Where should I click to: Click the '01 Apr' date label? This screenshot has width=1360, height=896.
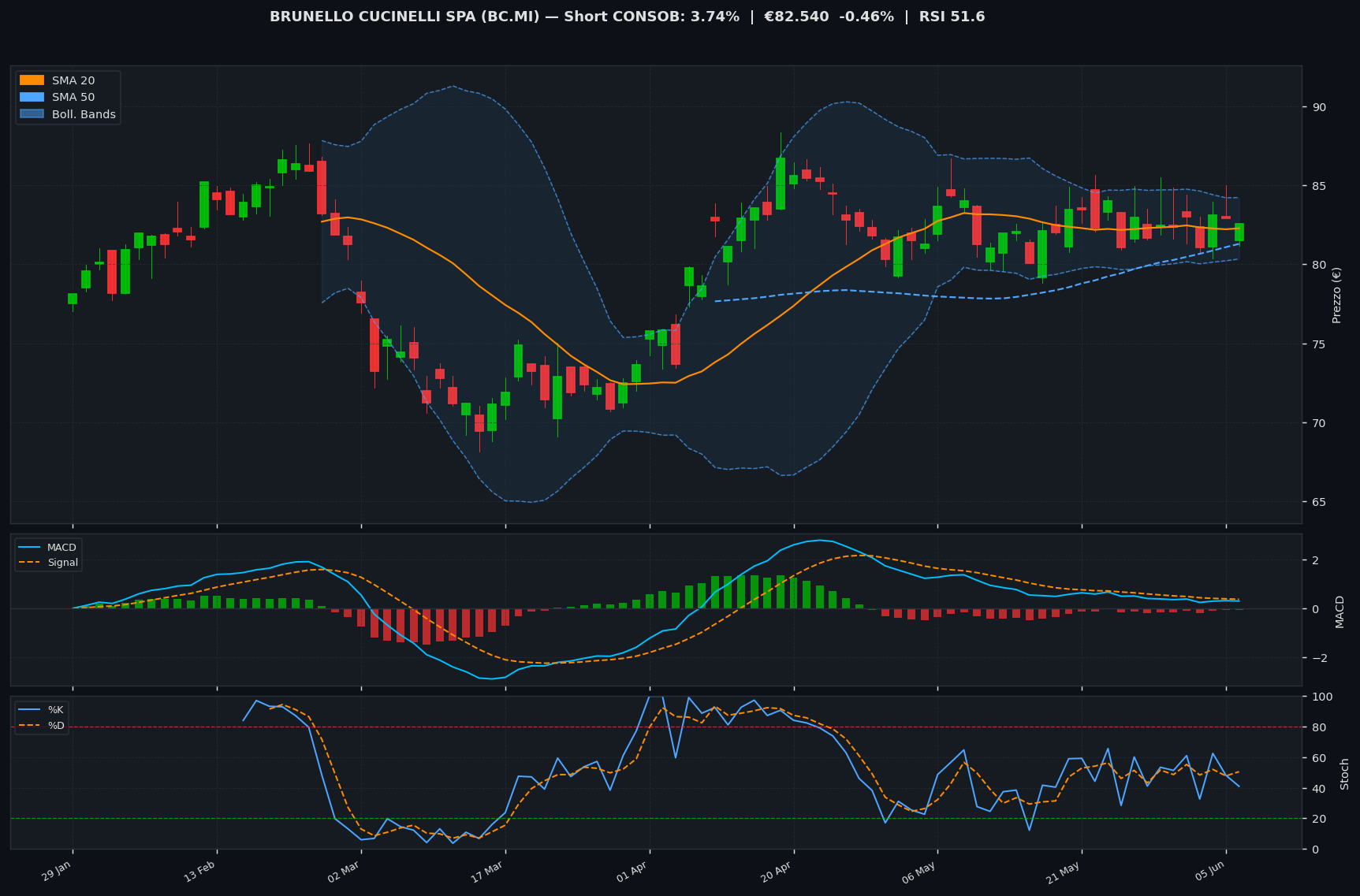point(632,871)
